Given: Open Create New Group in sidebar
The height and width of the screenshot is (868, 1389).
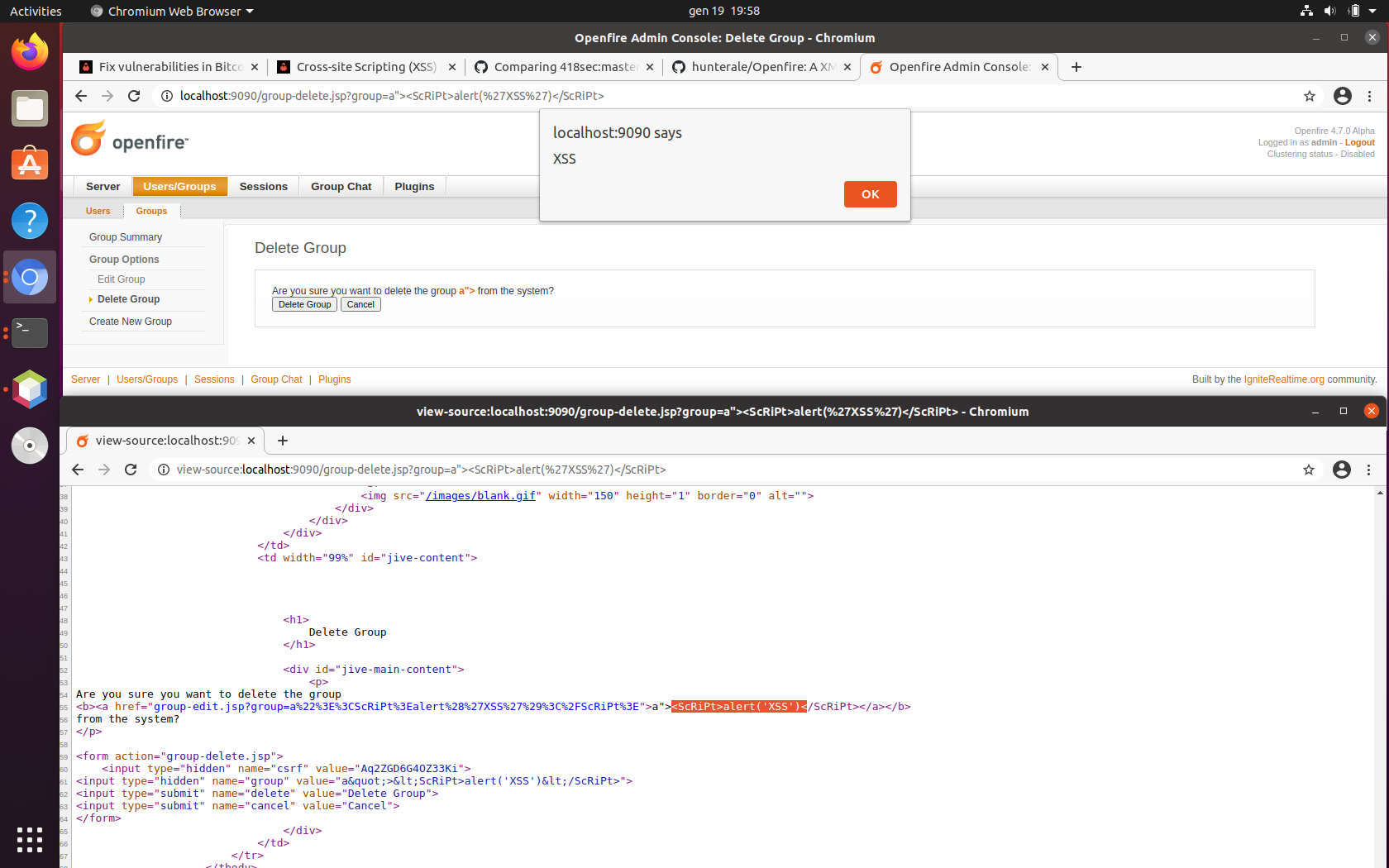Looking at the screenshot, I should point(131,322).
